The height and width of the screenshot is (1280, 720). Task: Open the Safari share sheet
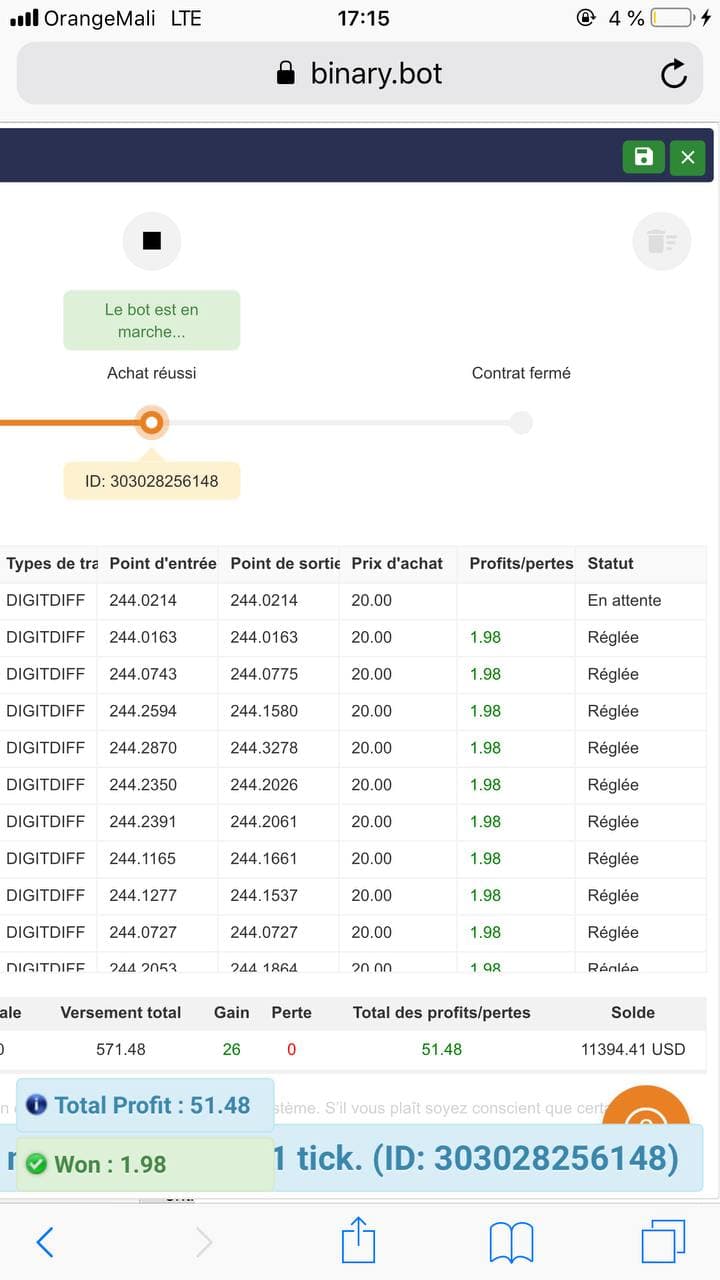tap(358, 1241)
